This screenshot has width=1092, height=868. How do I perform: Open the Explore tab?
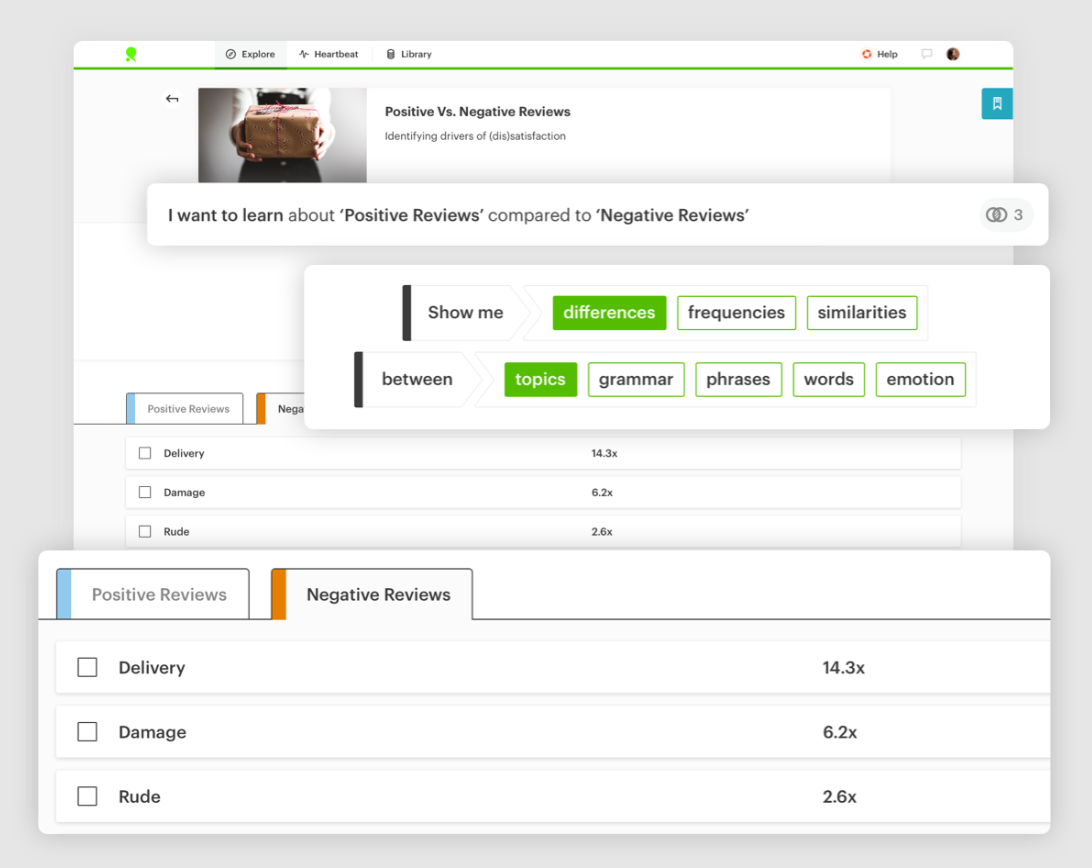250,54
